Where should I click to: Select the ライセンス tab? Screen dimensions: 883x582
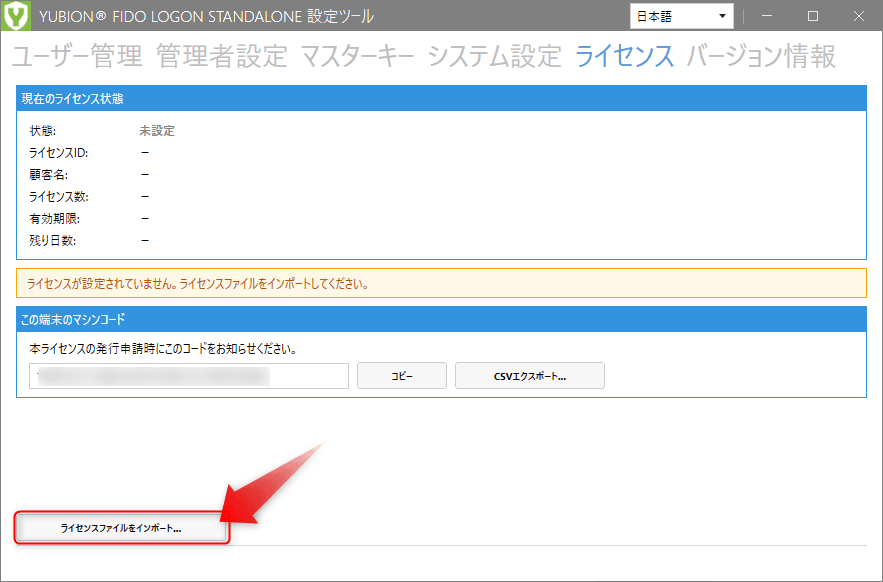tap(624, 57)
